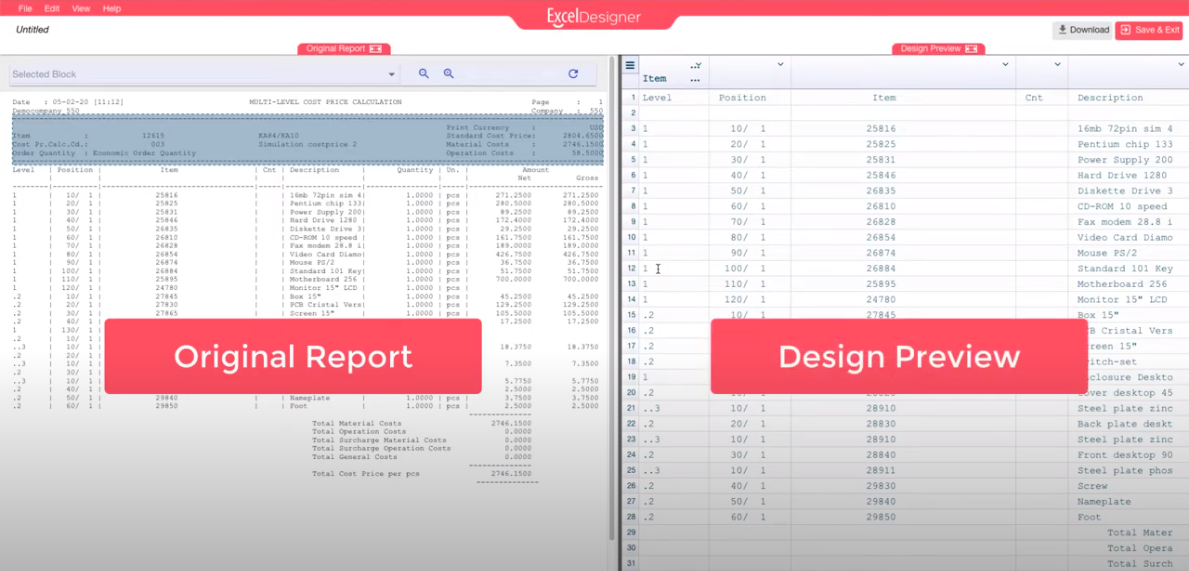Select the highlighted header block in report

point(308,140)
